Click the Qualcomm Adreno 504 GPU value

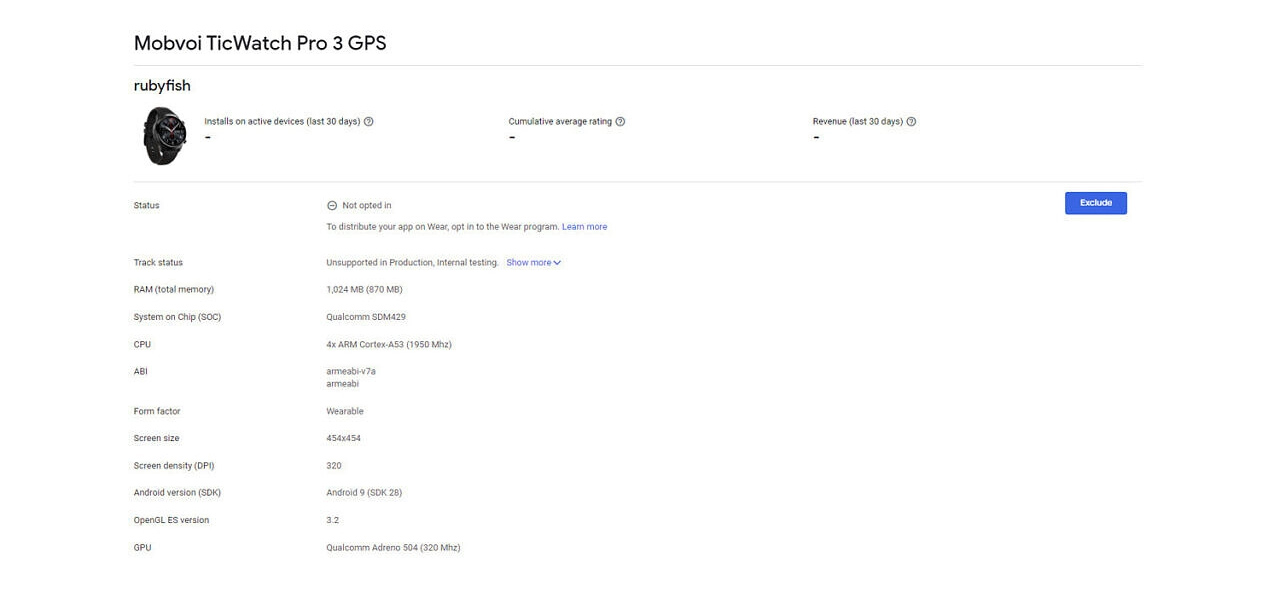click(x=393, y=548)
